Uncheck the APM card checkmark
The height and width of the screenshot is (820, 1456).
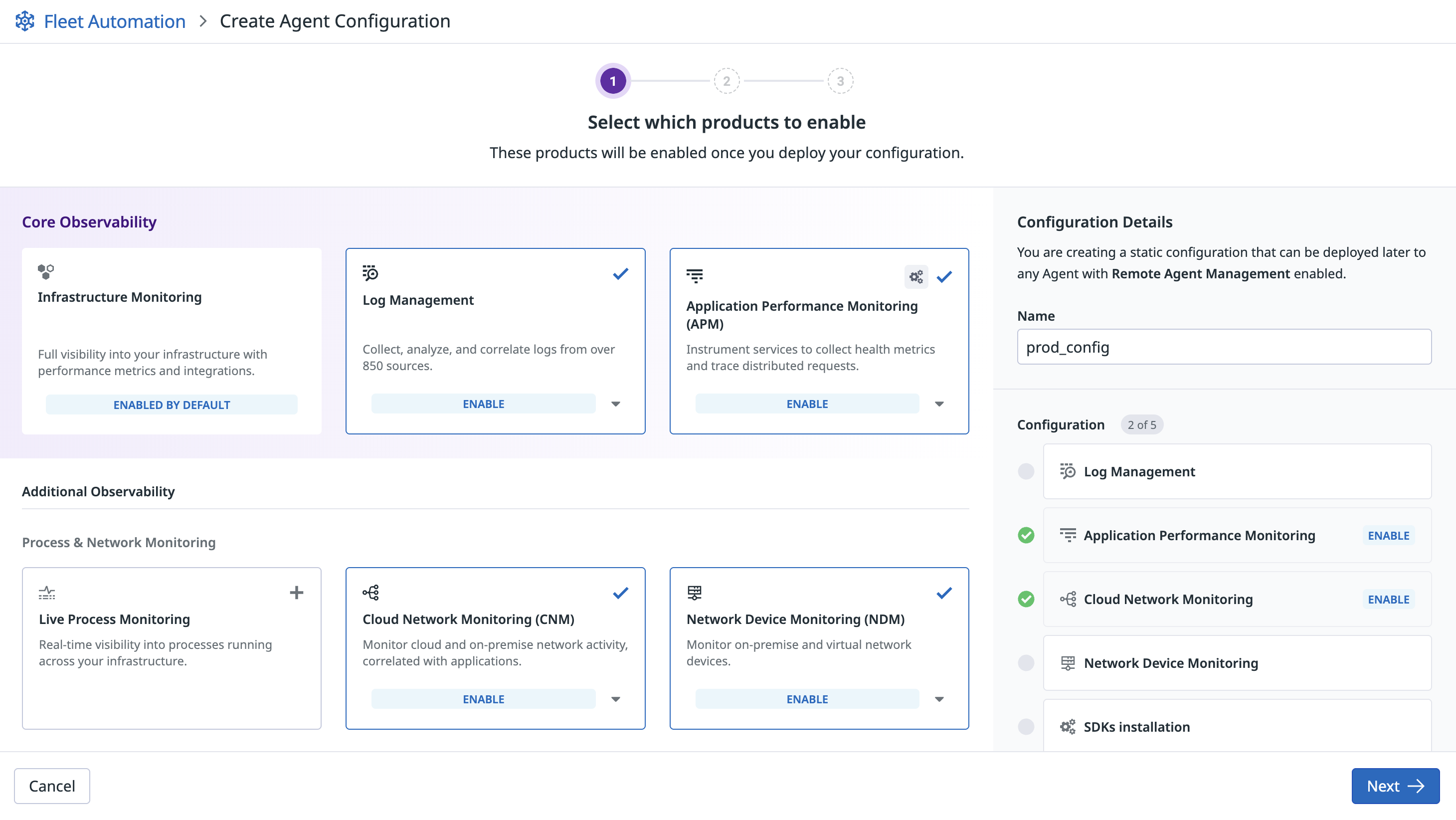coord(944,276)
